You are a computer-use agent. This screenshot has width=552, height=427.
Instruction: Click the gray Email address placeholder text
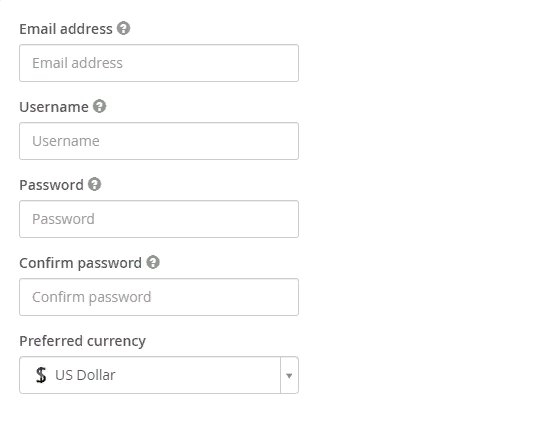77,63
